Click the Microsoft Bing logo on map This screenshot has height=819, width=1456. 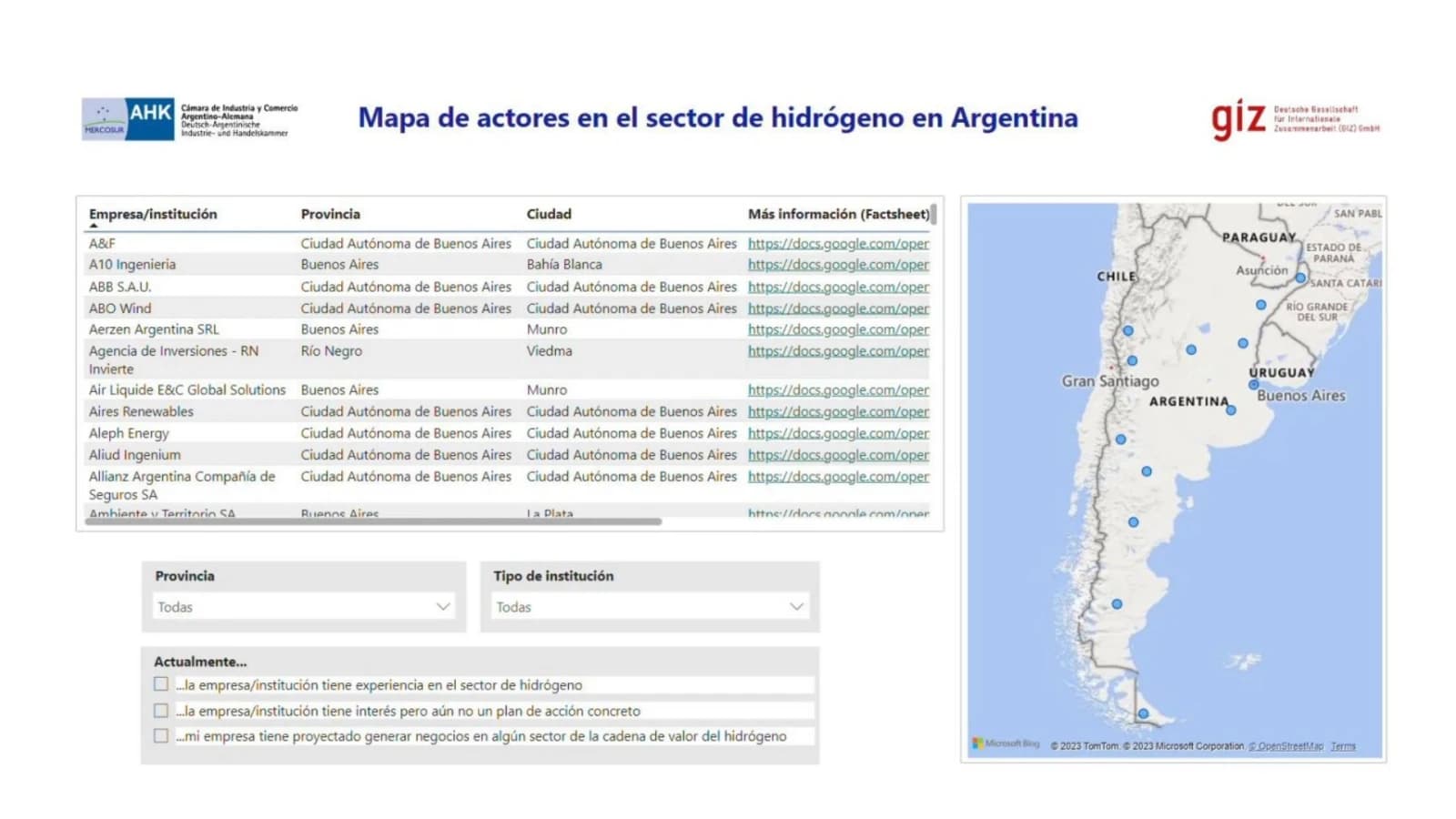pos(1006,743)
